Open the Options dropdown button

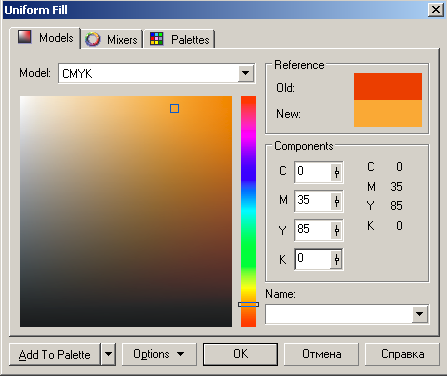(x=159, y=354)
